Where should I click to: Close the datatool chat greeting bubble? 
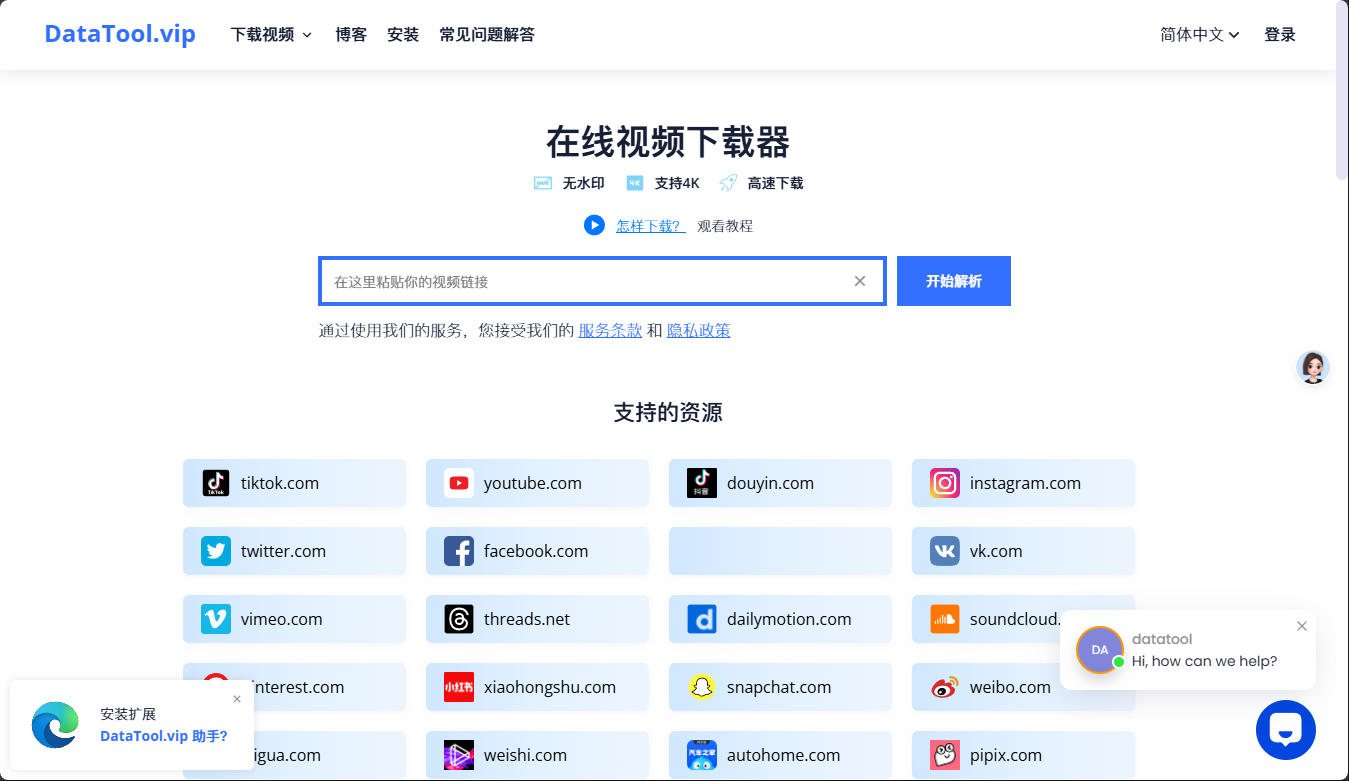pyautogui.click(x=1302, y=626)
